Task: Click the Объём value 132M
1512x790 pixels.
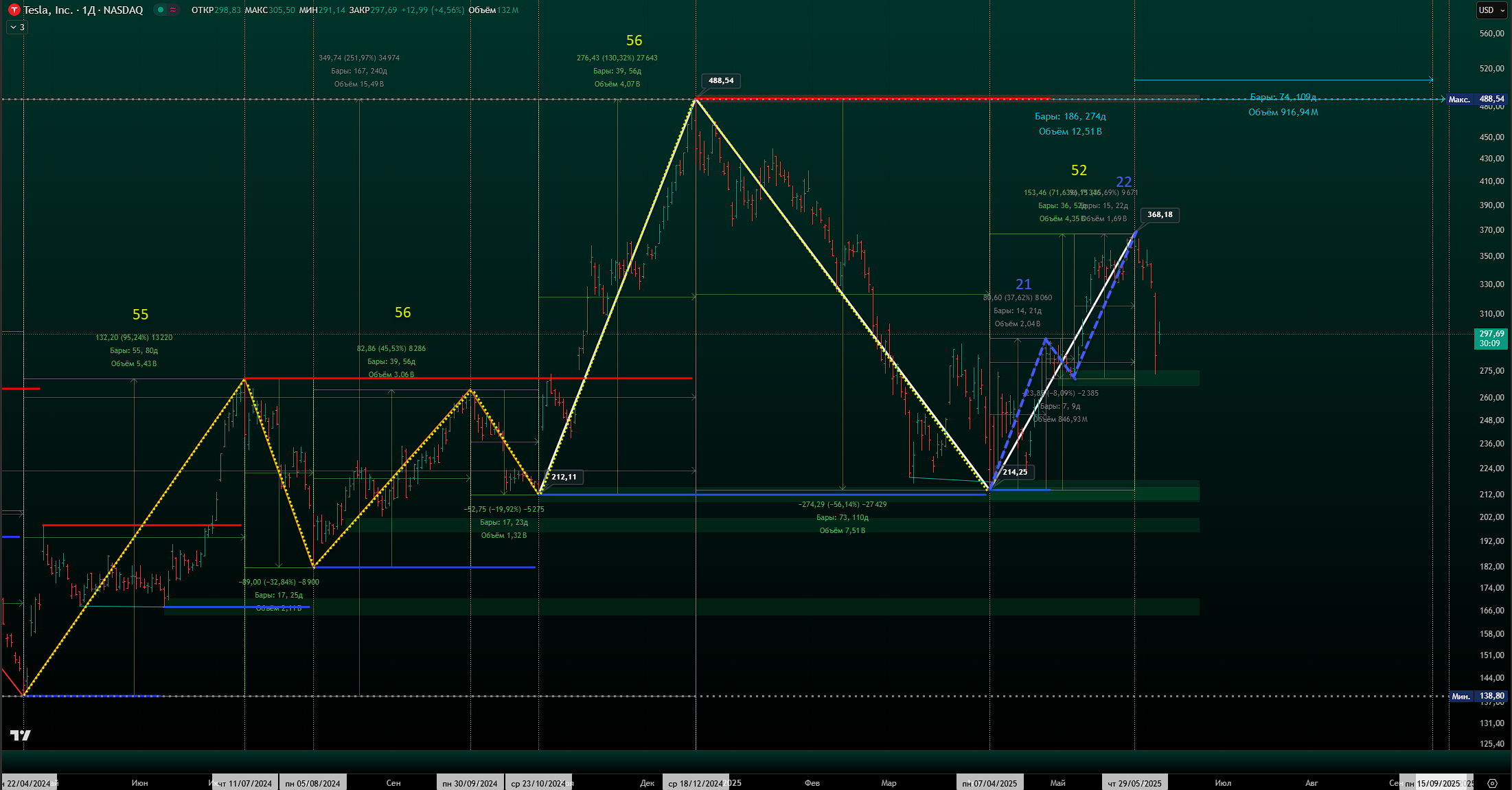Action: point(508,10)
